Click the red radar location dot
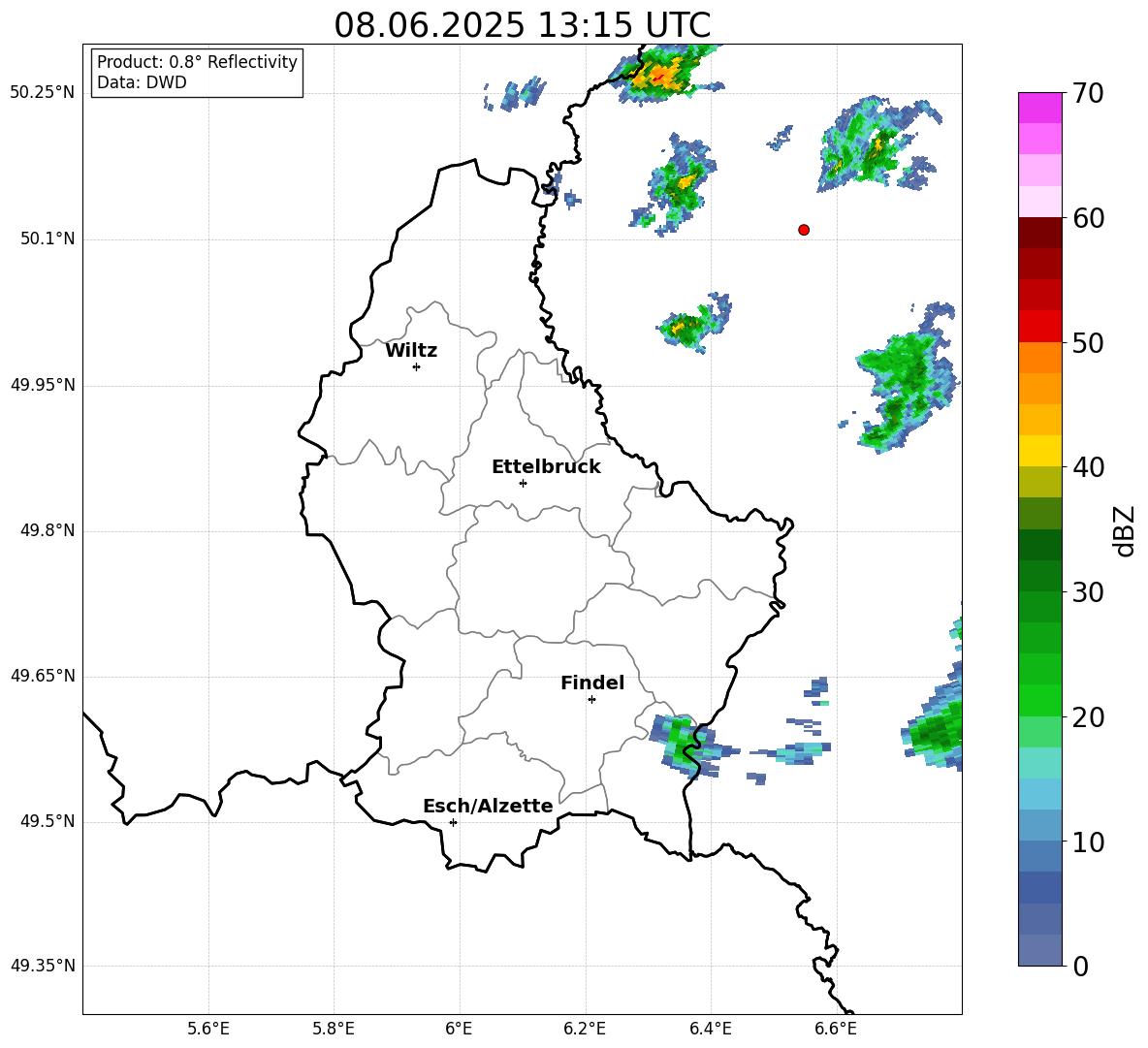The width and height of the screenshot is (1148, 1048). 804,230
